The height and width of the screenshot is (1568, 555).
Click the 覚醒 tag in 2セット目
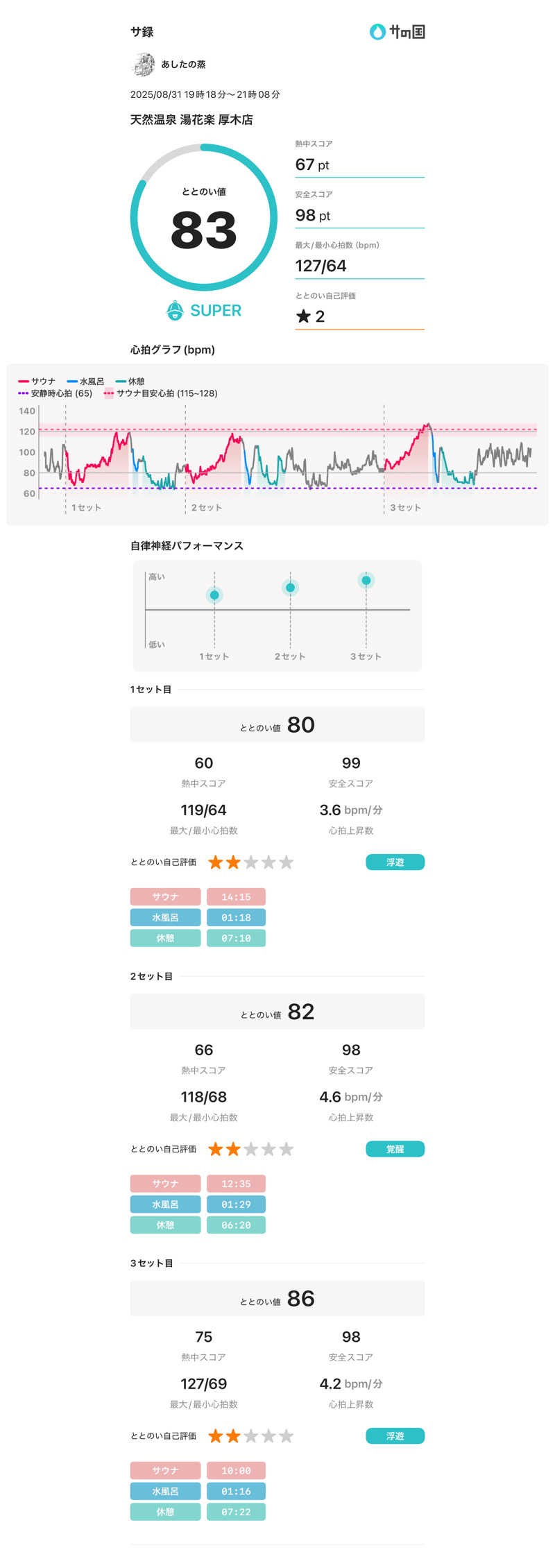(x=395, y=1149)
